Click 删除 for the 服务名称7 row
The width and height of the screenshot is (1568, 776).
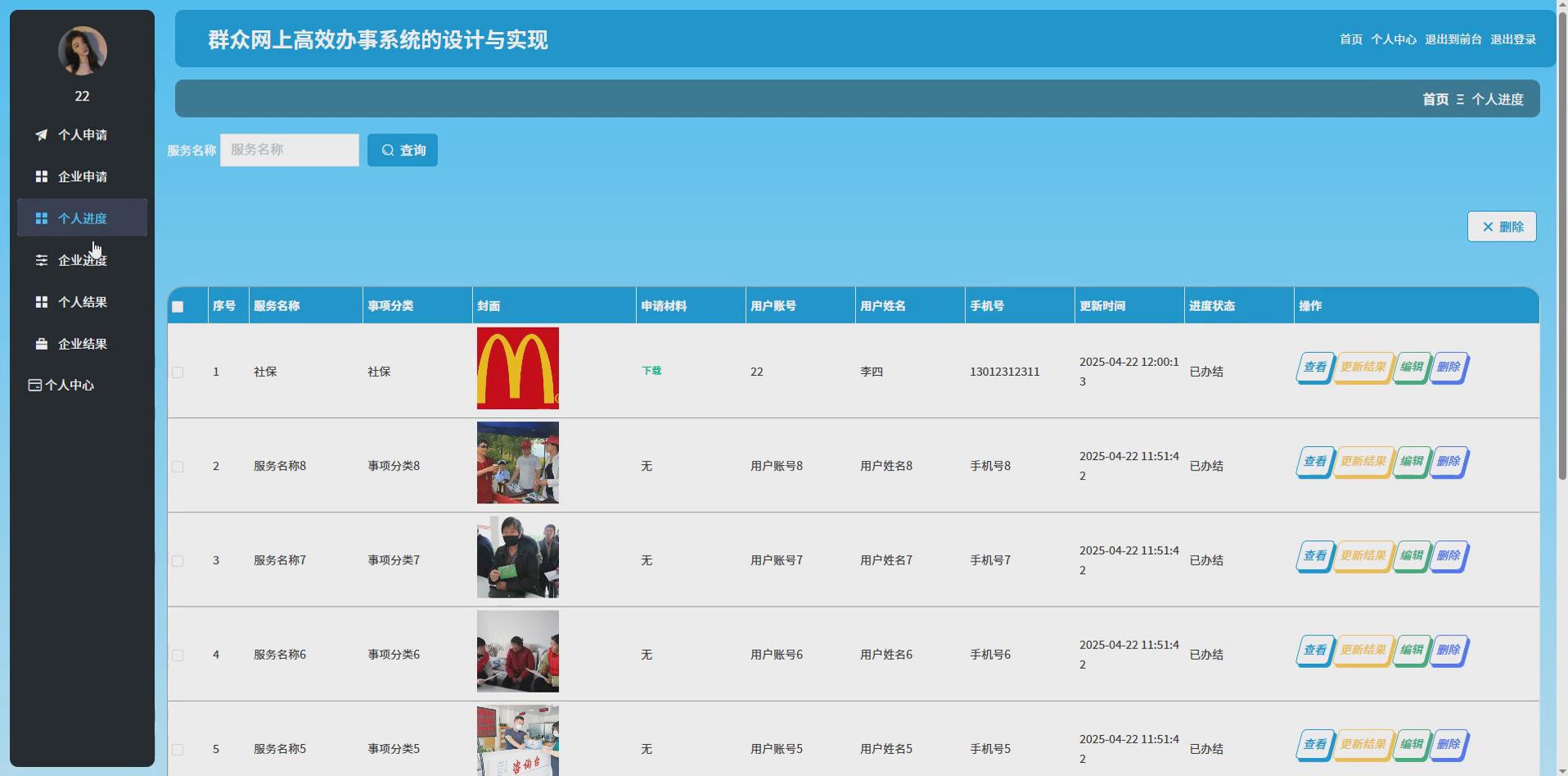tap(1449, 556)
